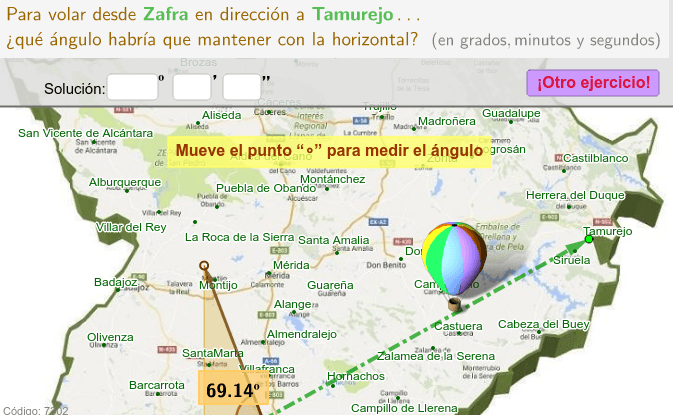Click the Alange town label
675x417 pixels.
pyautogui.click(x=292, y=305)
